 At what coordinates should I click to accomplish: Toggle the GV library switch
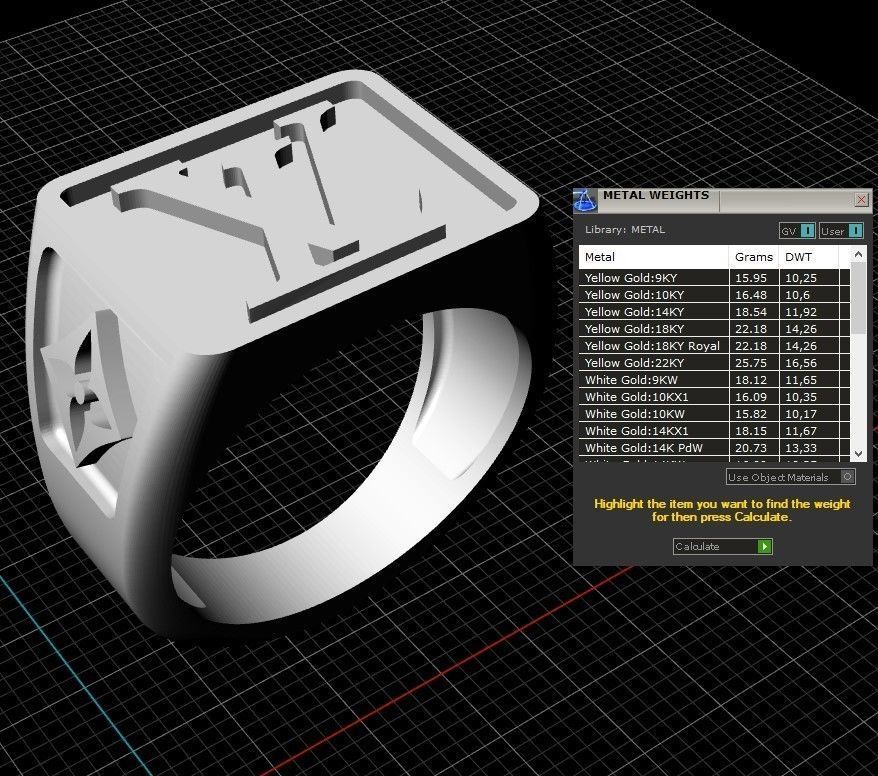tap(797, 231)
